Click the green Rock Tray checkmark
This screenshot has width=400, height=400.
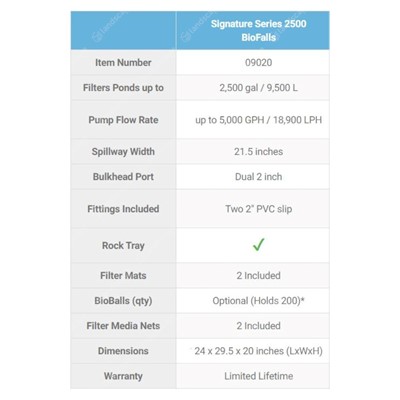point(258,245)
